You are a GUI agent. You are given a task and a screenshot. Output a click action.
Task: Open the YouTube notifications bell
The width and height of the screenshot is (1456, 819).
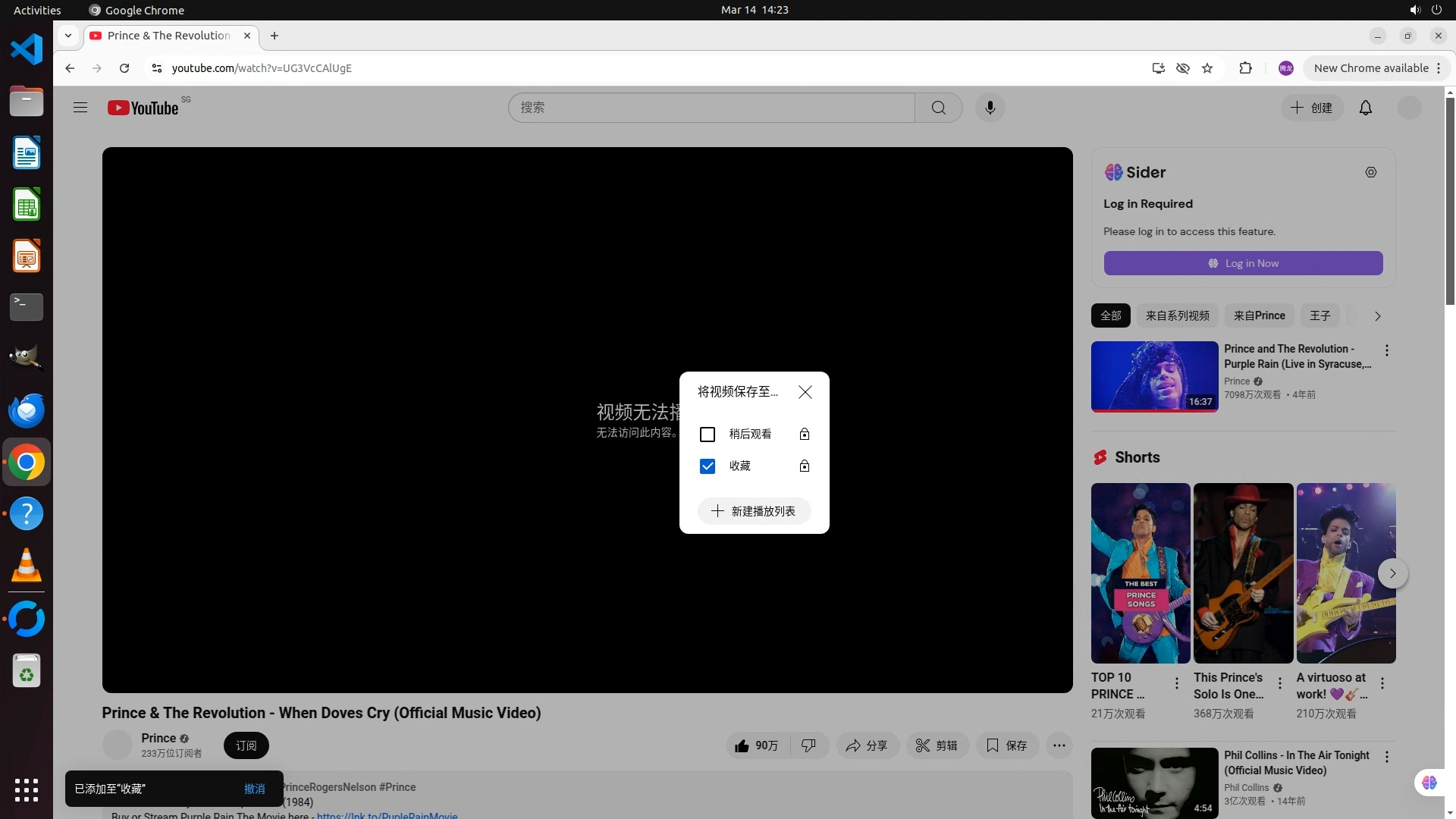(x=1365, y=108)
